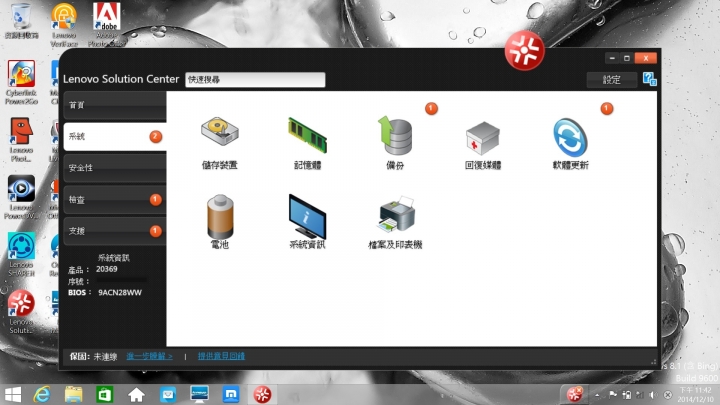Open the Lenovo PowerDVD desktop icon
Screen dimensions: 720x405
pos(21,197)
